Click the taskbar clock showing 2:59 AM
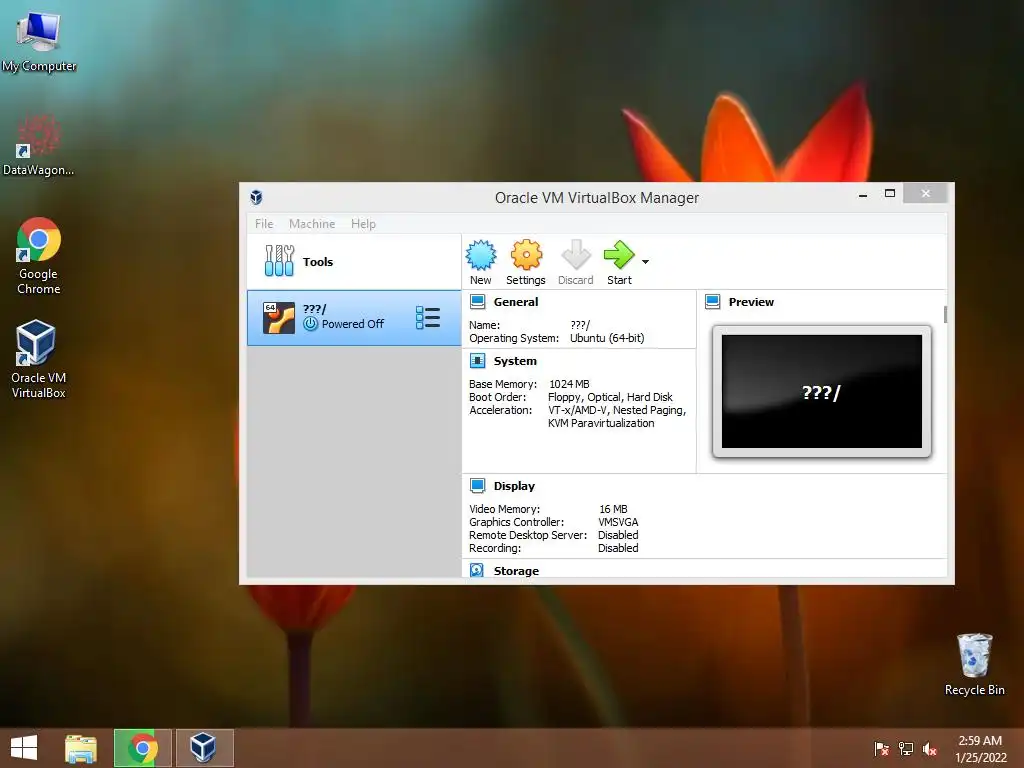 pyautogui.click(x=980, y=748)
